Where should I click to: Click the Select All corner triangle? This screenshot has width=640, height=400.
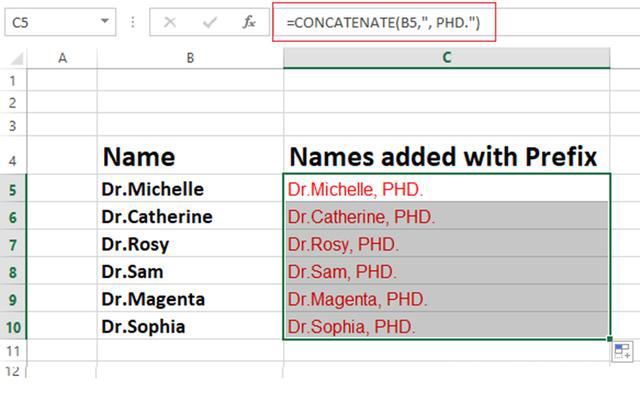click(x=17, y=59)
